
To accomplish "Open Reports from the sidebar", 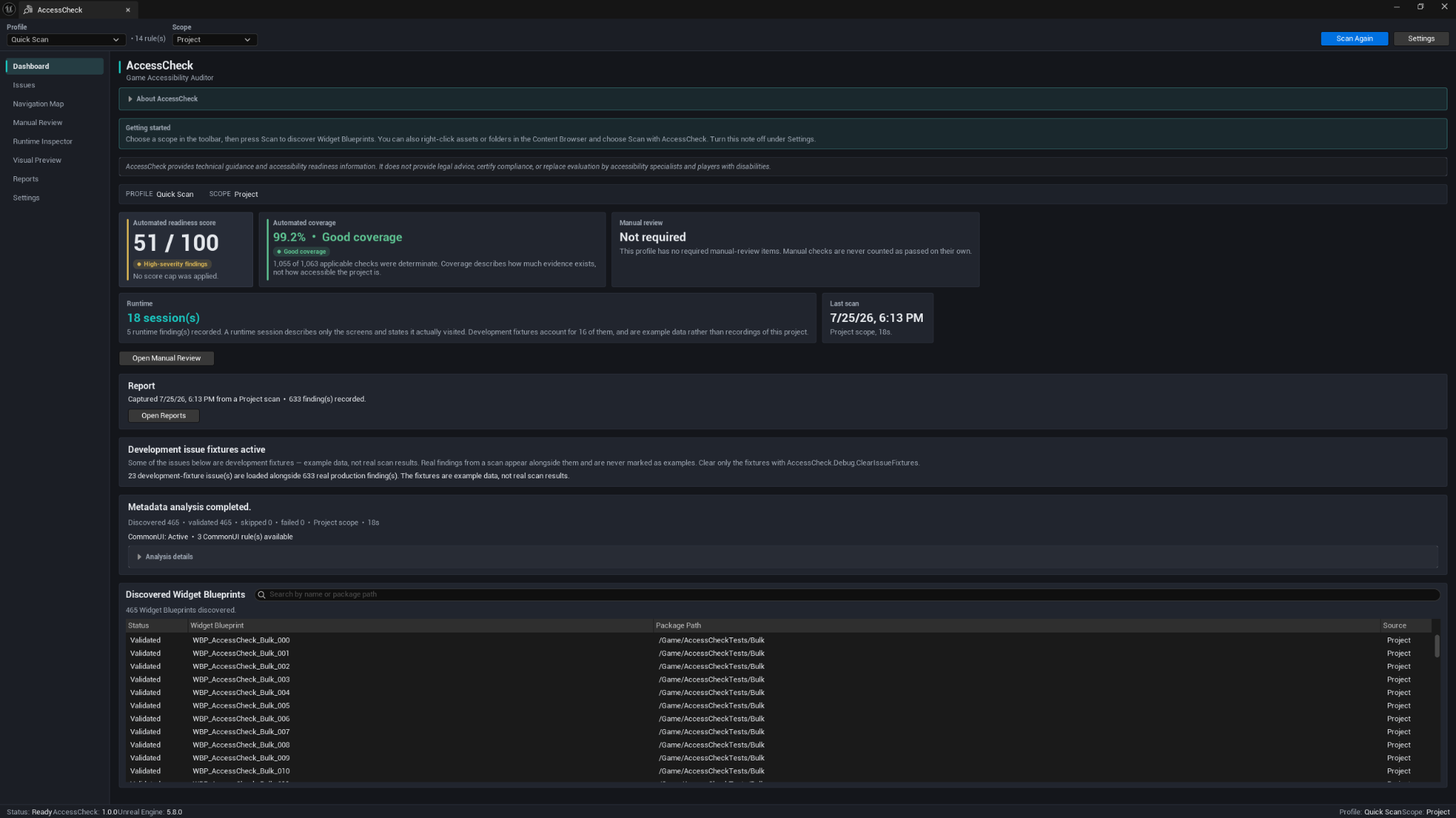I will pos(54,179).
